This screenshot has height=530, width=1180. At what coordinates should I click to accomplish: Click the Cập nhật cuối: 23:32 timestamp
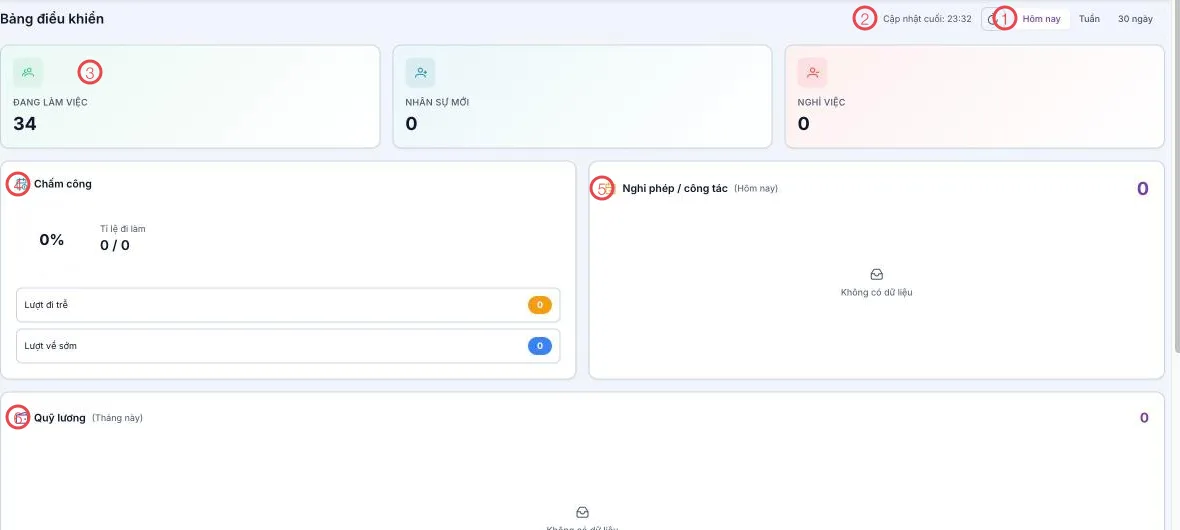[x=927, y=19]
